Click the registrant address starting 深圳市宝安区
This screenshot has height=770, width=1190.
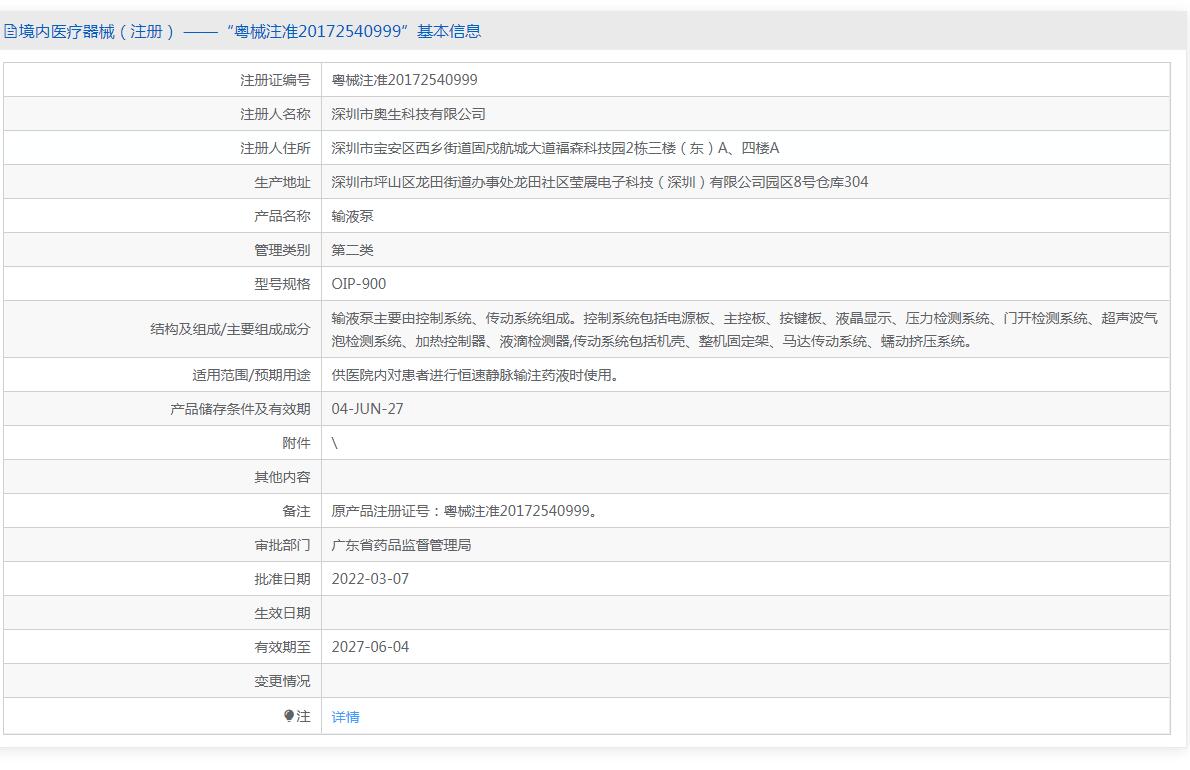[554, 148]
